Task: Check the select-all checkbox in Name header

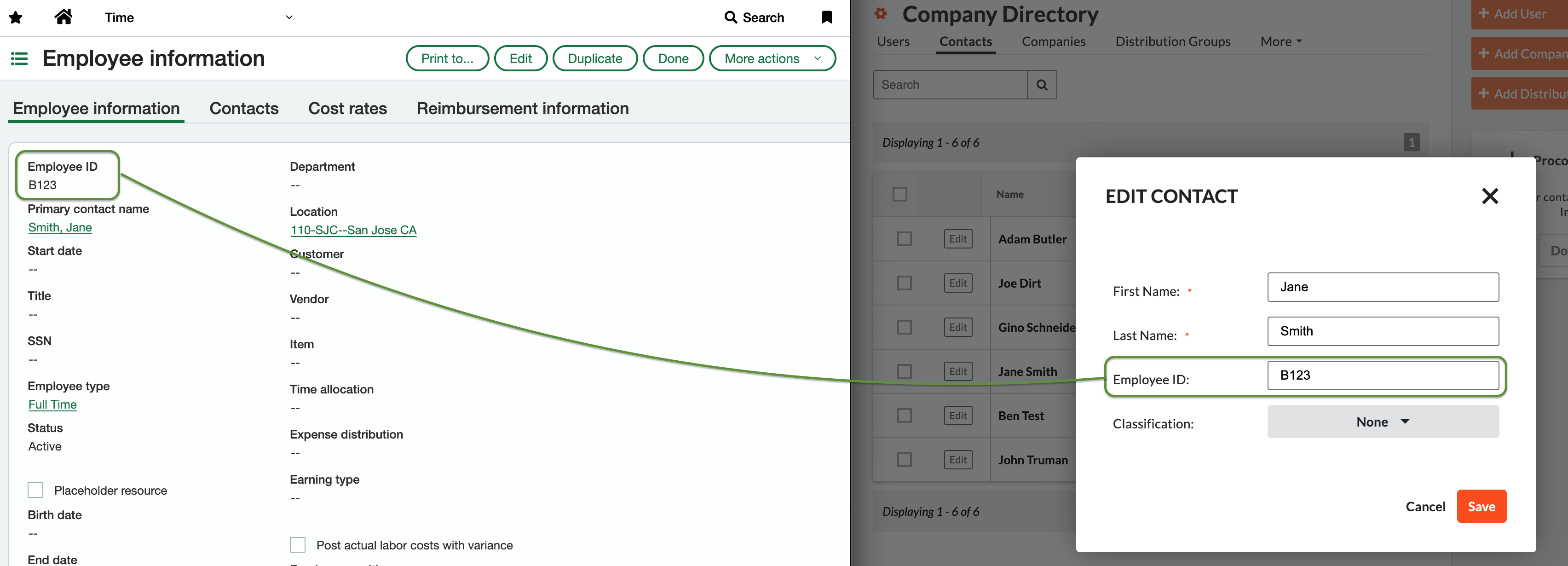Action: click(899, 194)
